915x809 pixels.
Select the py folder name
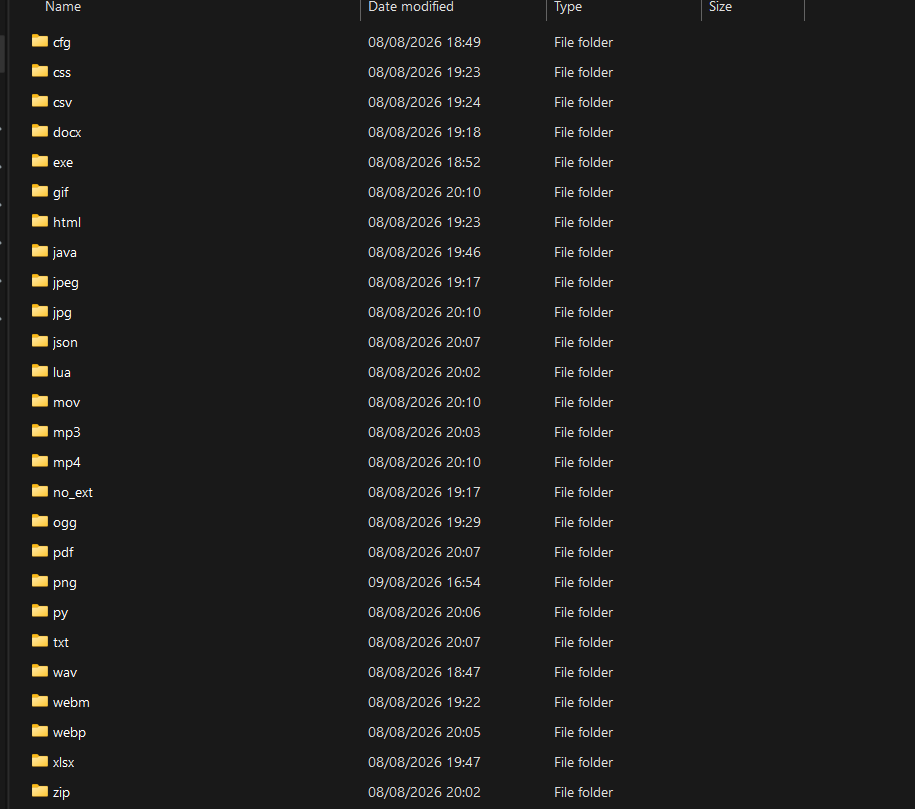pyautogui.click(x=61, y=613)
